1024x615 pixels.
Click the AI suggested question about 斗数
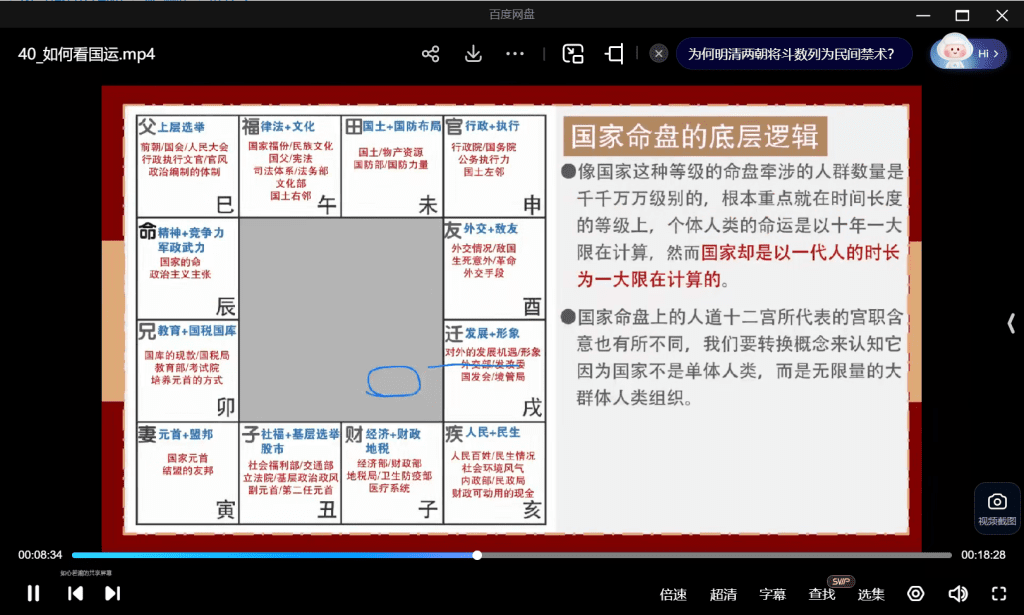coord(791,54)
